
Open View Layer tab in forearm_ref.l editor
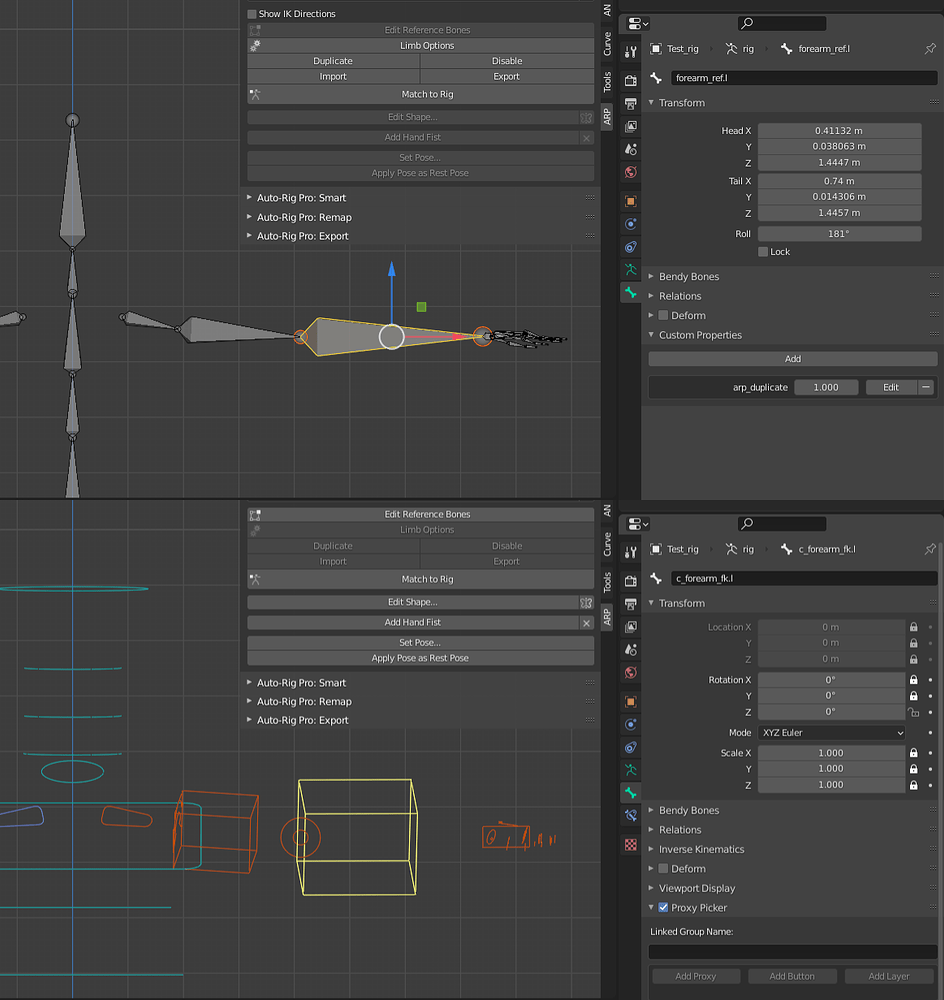(x=630, y=126)
